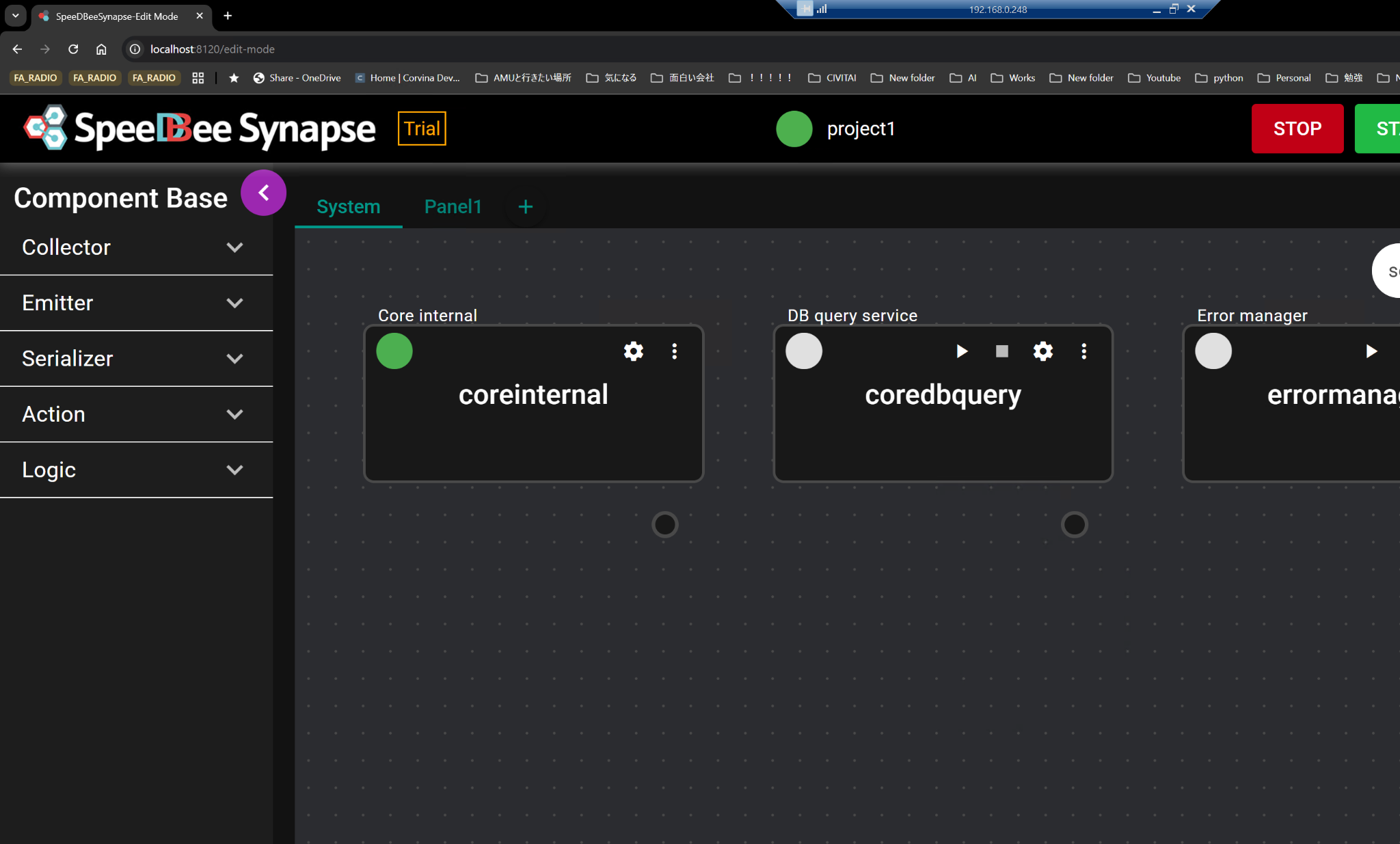Image resolution: width=1400 pixels, height=844 pixels.
Task: Click the SpeeDBee Synapse logo
Action: coord(200,128)
